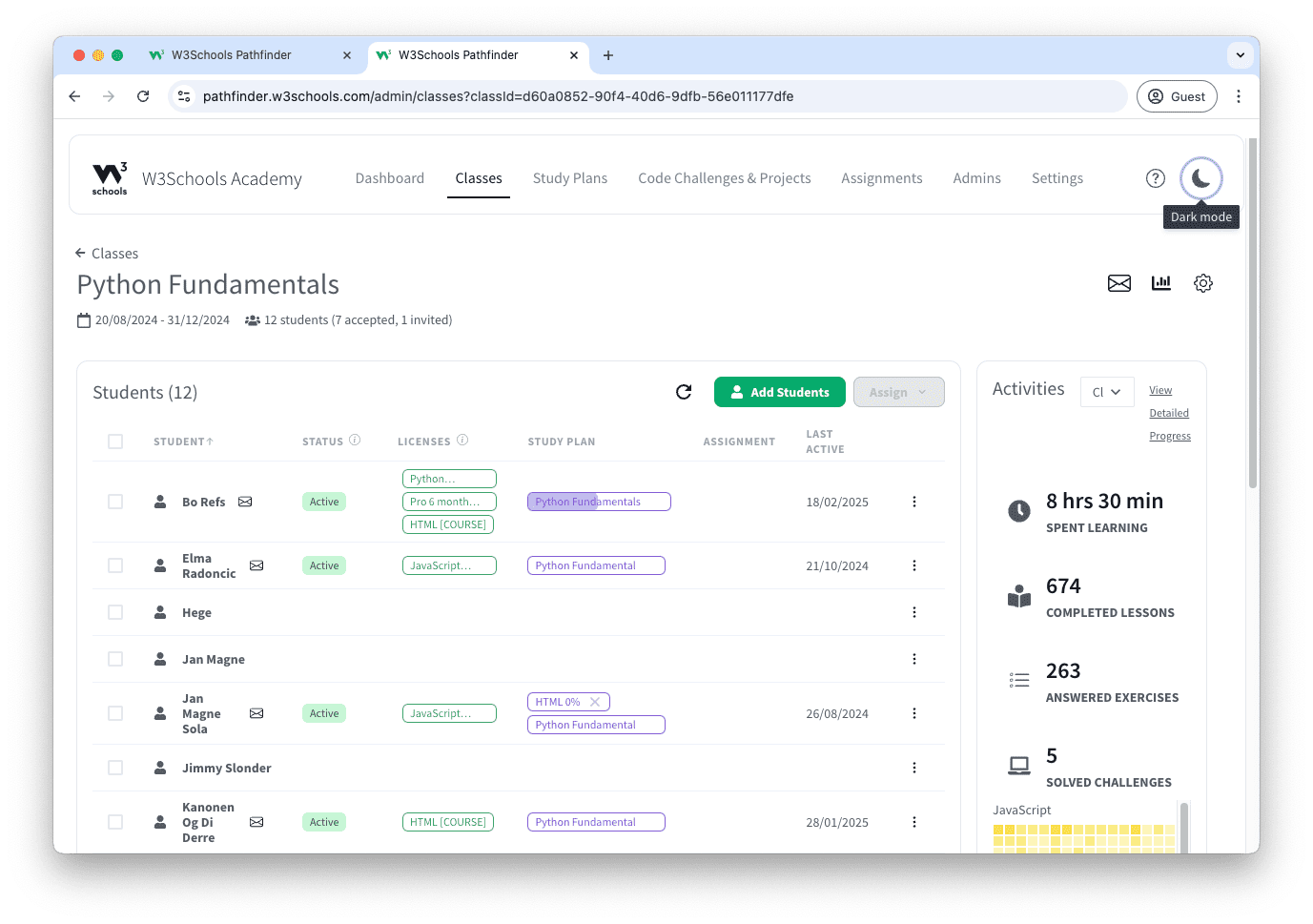Open class statistics bar chart icon
Screen dimensions: 1313x924
click(1160, 283)
